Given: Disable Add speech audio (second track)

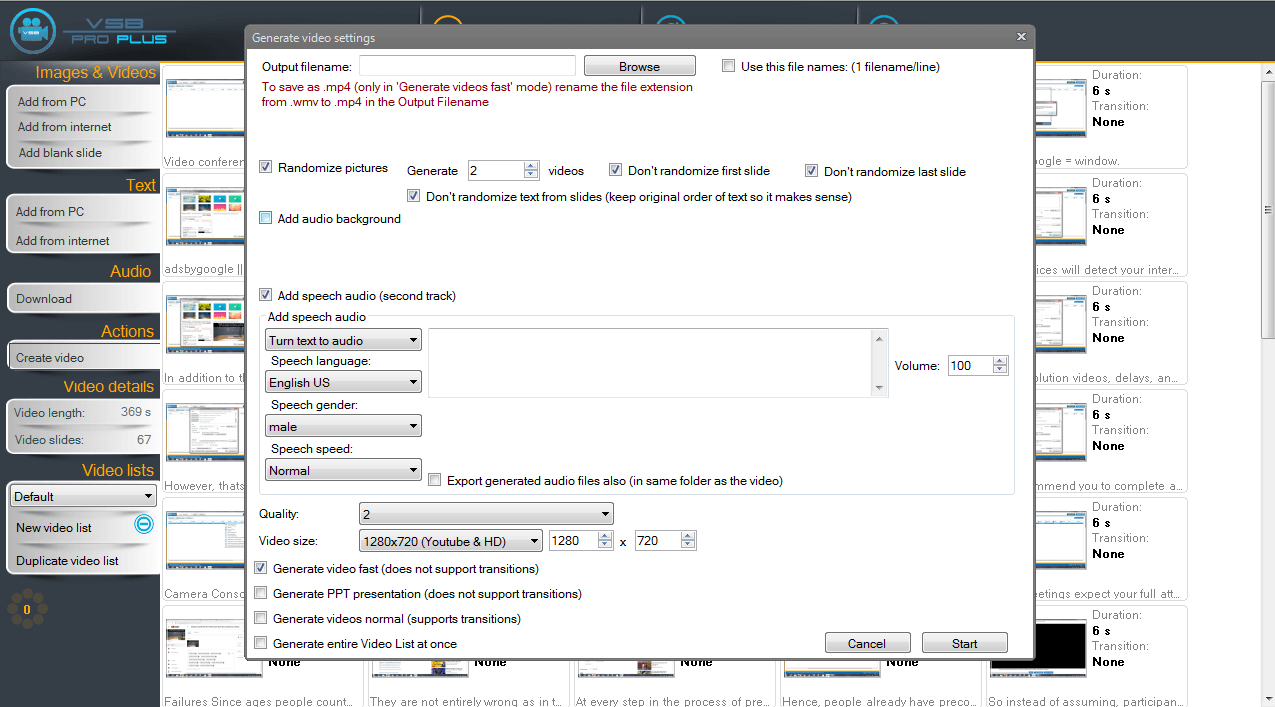Looking at the screenshot, I should 265,295.
